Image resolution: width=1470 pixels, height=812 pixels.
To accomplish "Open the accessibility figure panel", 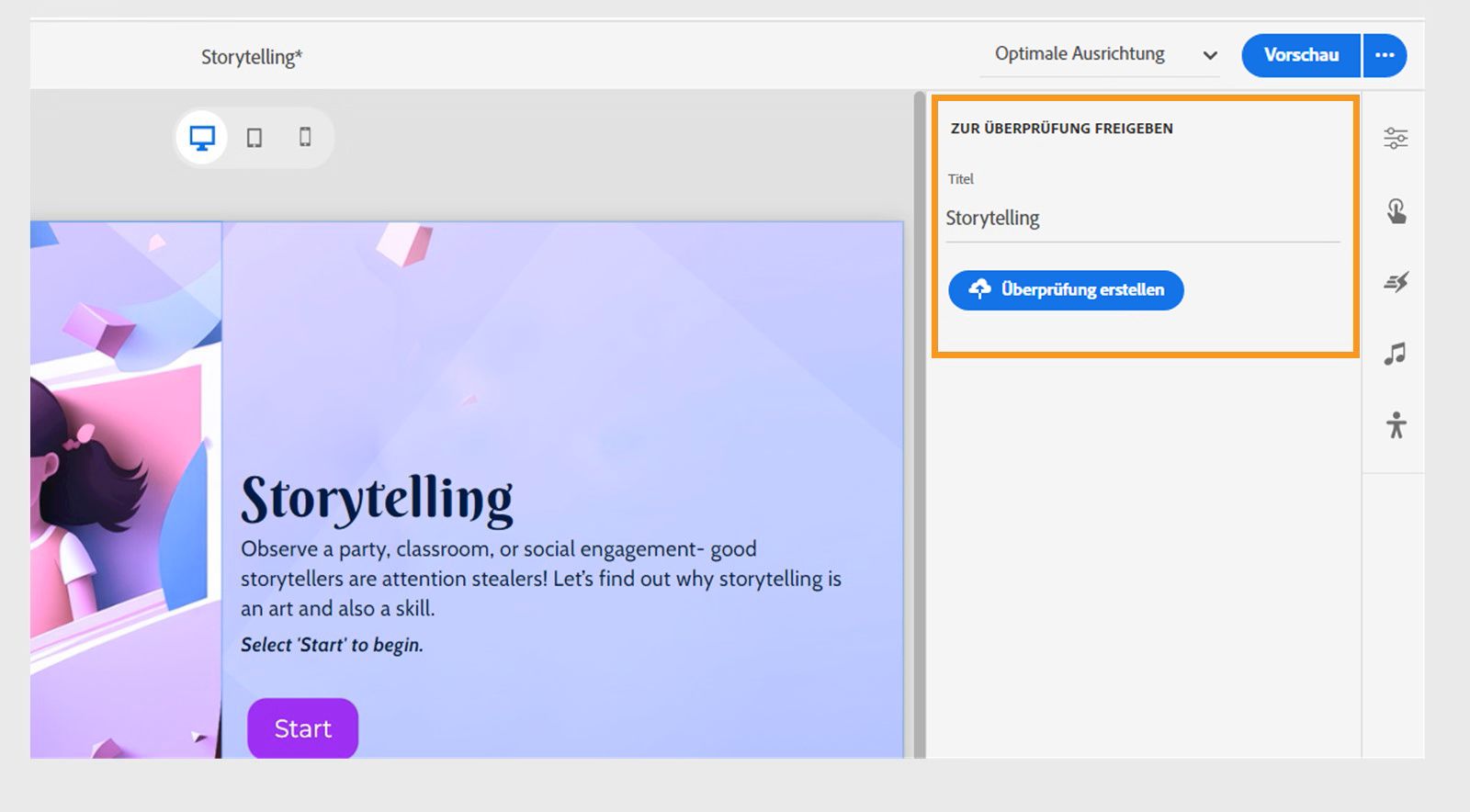I will [1396, 424].
